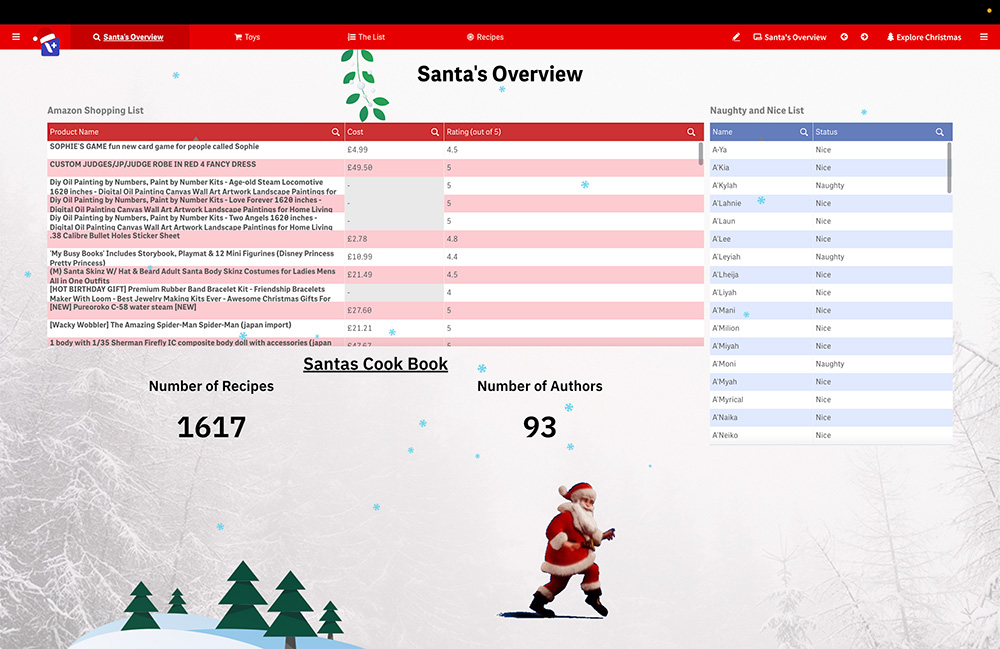
Task: Search the Status column
Action: 939,132
